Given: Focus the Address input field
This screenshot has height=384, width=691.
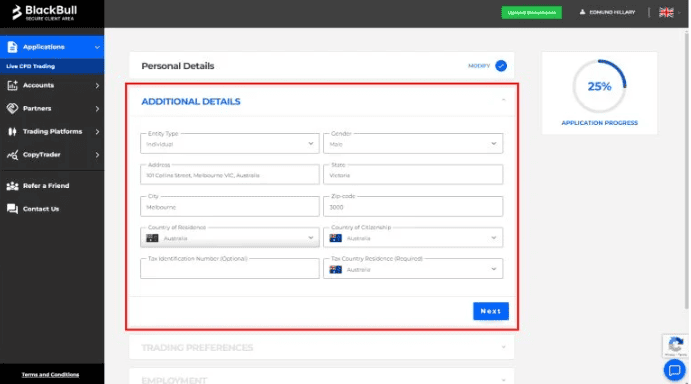Looking at the screenshot, I should (x=230, y=175).
